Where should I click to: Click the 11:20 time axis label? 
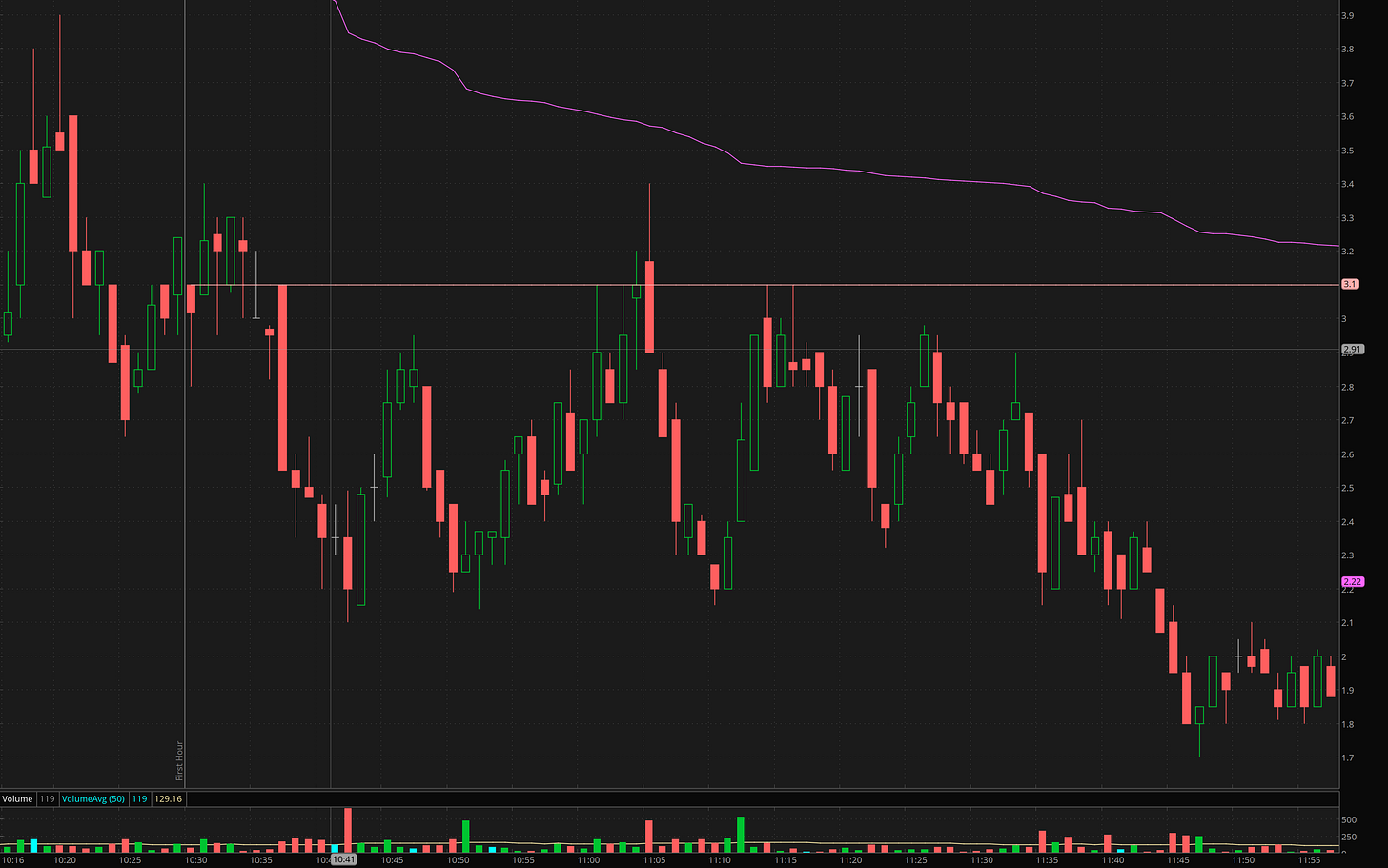point(850,859)
